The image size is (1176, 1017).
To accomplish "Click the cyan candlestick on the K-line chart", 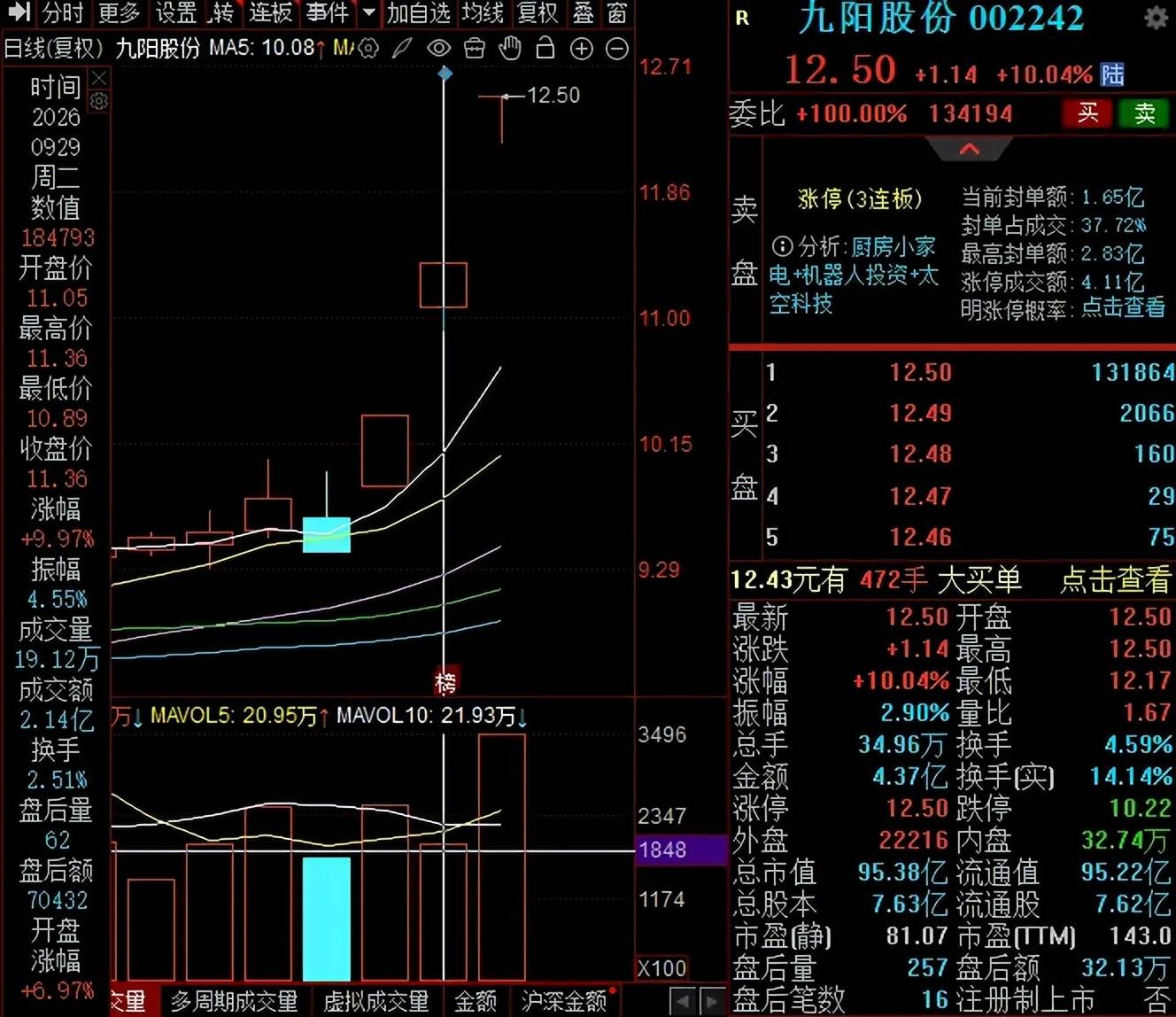I will point(327,534).
